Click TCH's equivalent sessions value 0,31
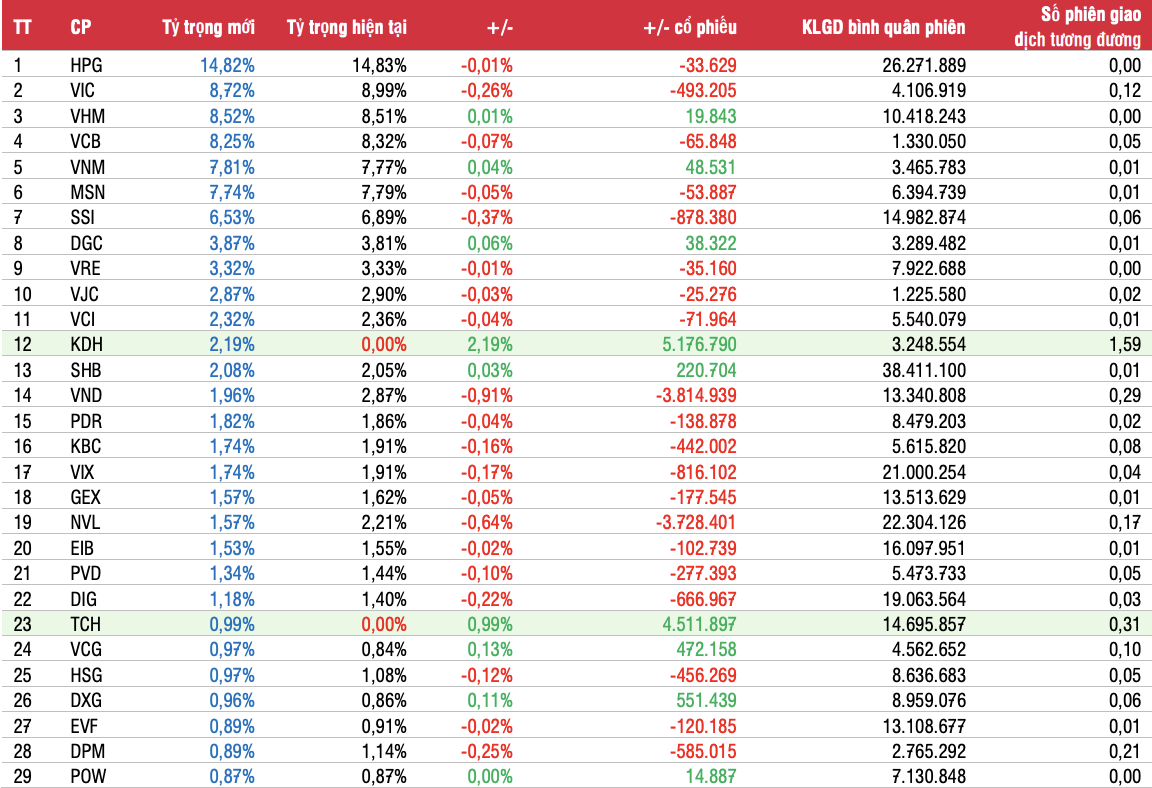The height and width of the screenshot is (788, 1152). pyautogui.click(x=1125, y=624)
